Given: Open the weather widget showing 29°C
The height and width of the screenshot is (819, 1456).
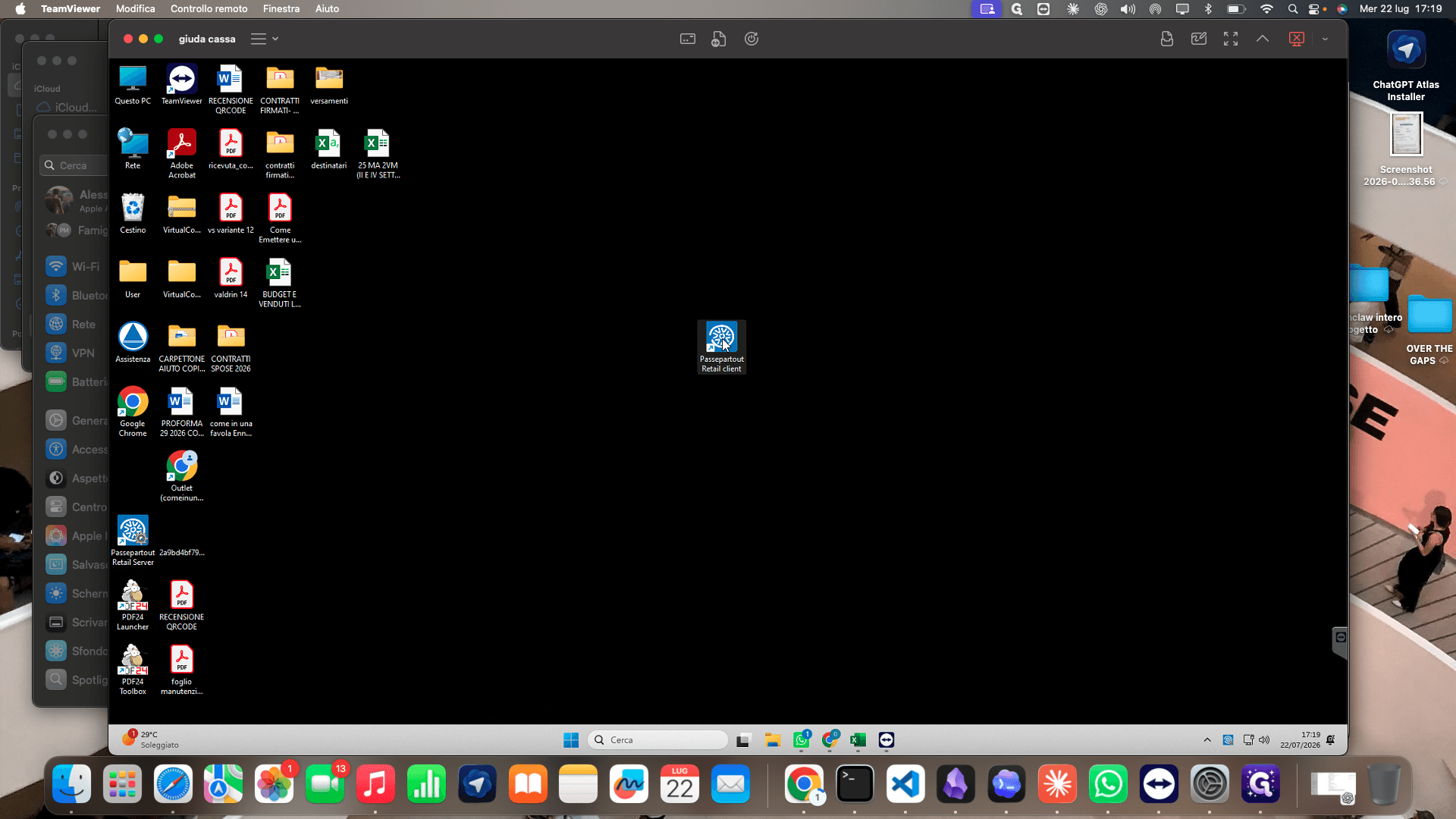Looking at the screenshot, I should 151,740.
